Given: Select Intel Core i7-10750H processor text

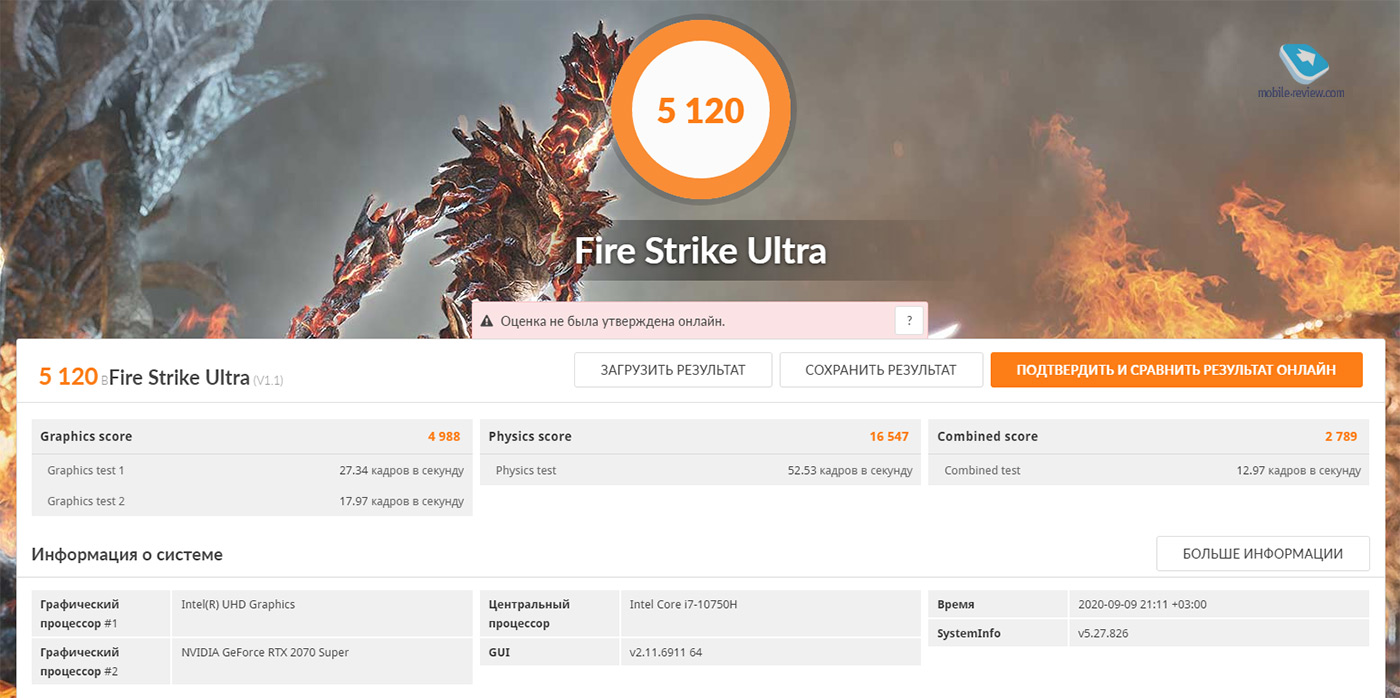Looking at the screenshot, I should (x=684, y=604).
